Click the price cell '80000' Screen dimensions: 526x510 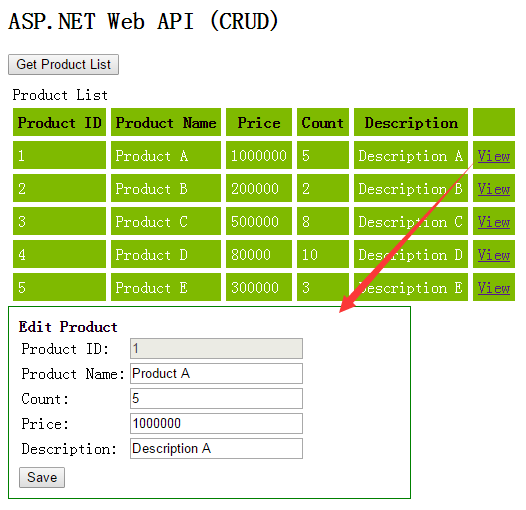click(x=259, y=254)
